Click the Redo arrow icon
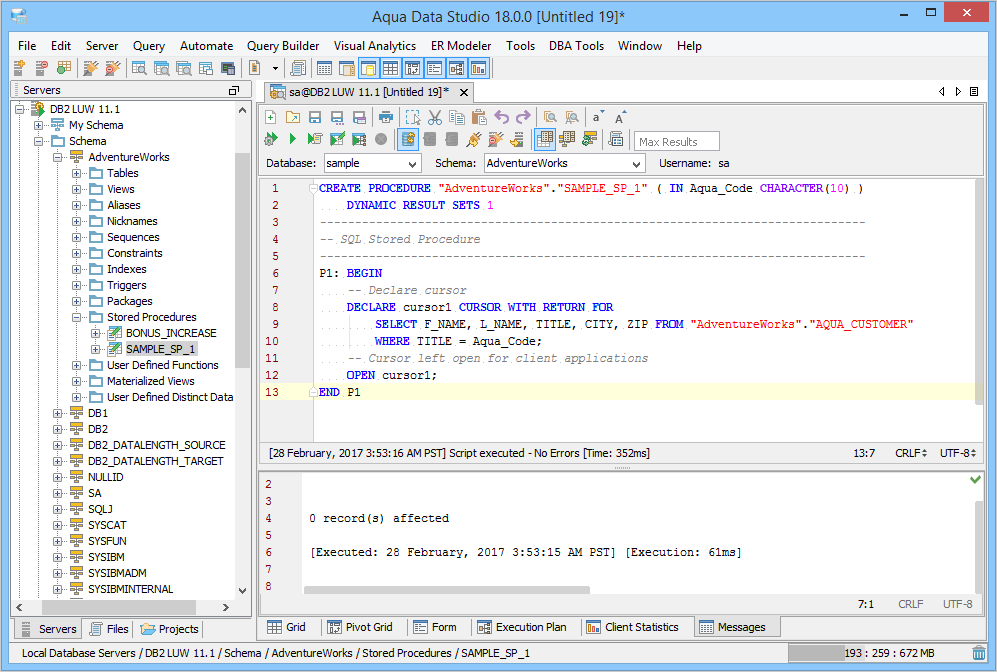This screenshot has width=997, height=672. pyautogui.click(x=523, y=117)
